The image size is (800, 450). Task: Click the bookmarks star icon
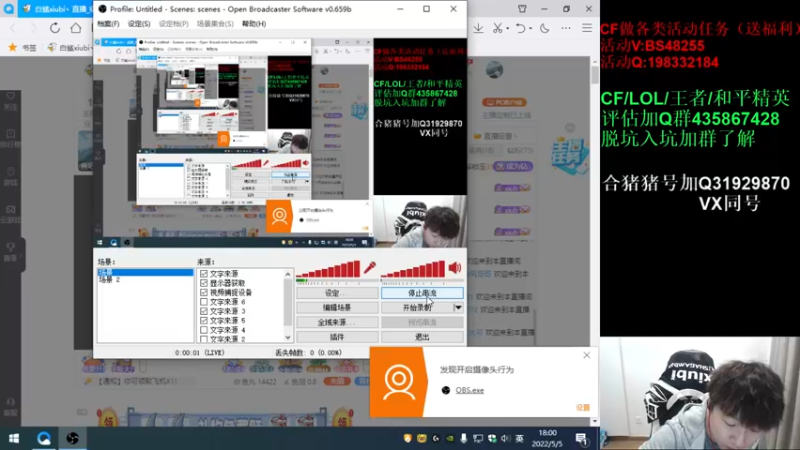(x=13, y=47)
